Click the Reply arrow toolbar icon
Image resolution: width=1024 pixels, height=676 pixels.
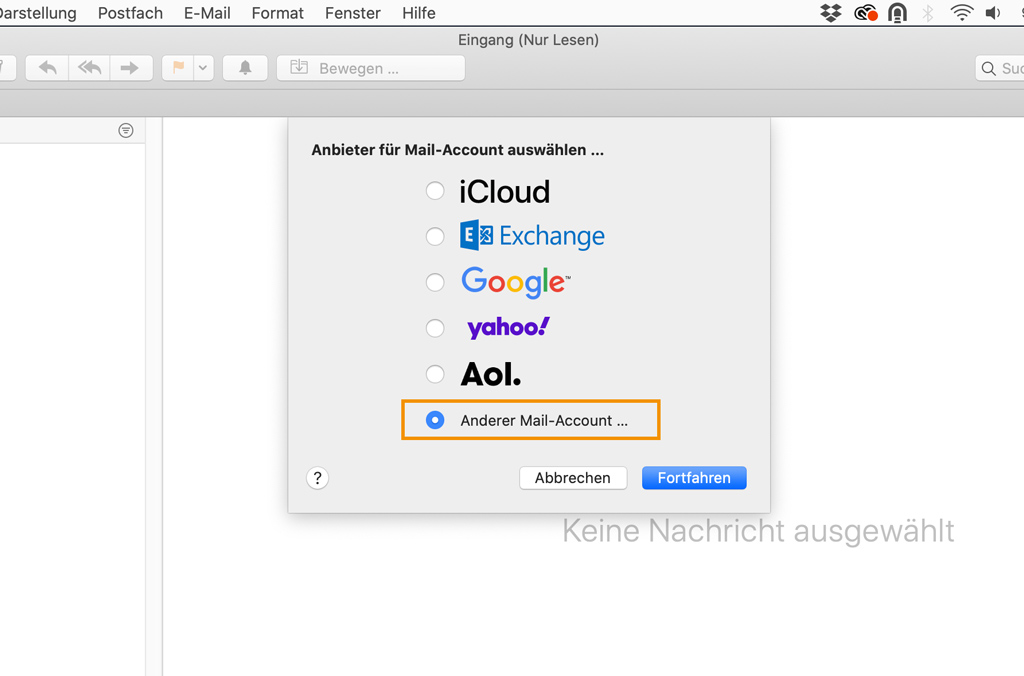(47, 68)
